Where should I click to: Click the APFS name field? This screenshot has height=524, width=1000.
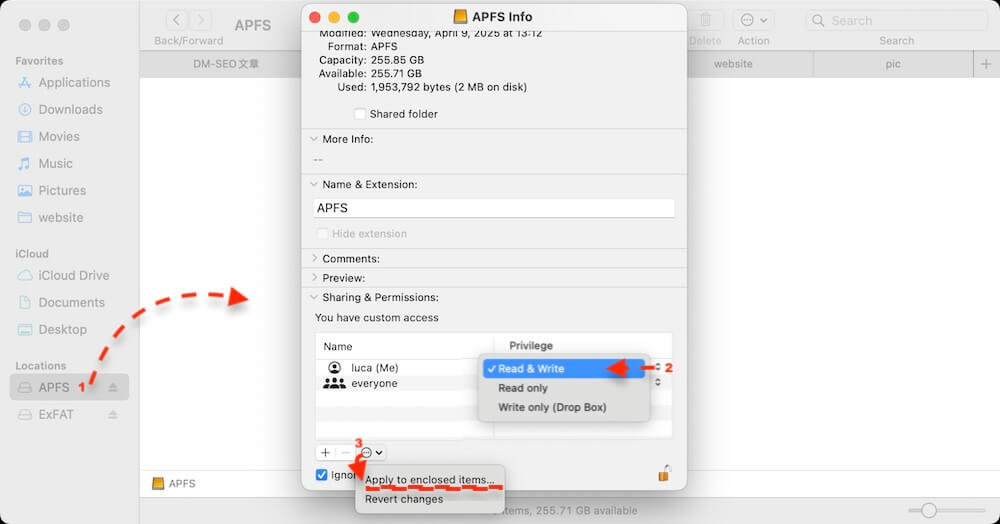pos(494,208)
